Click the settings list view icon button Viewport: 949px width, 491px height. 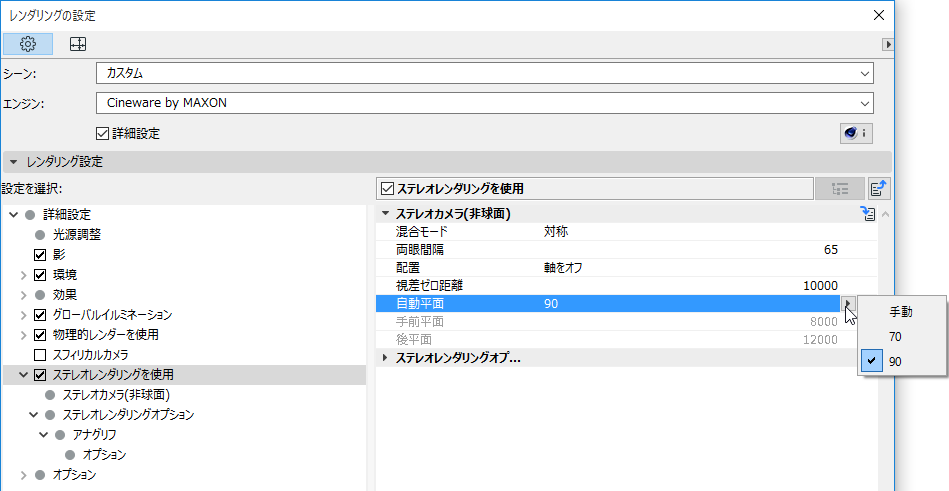click(840, 189)
